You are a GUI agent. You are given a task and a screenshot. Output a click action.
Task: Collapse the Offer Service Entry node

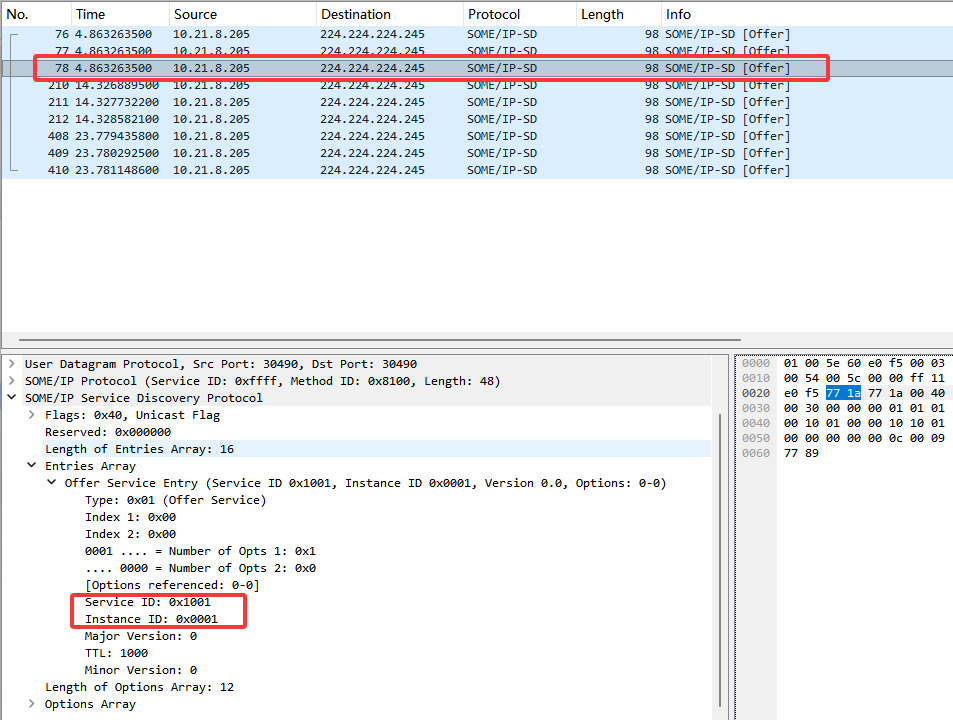[x=52, y=482]
